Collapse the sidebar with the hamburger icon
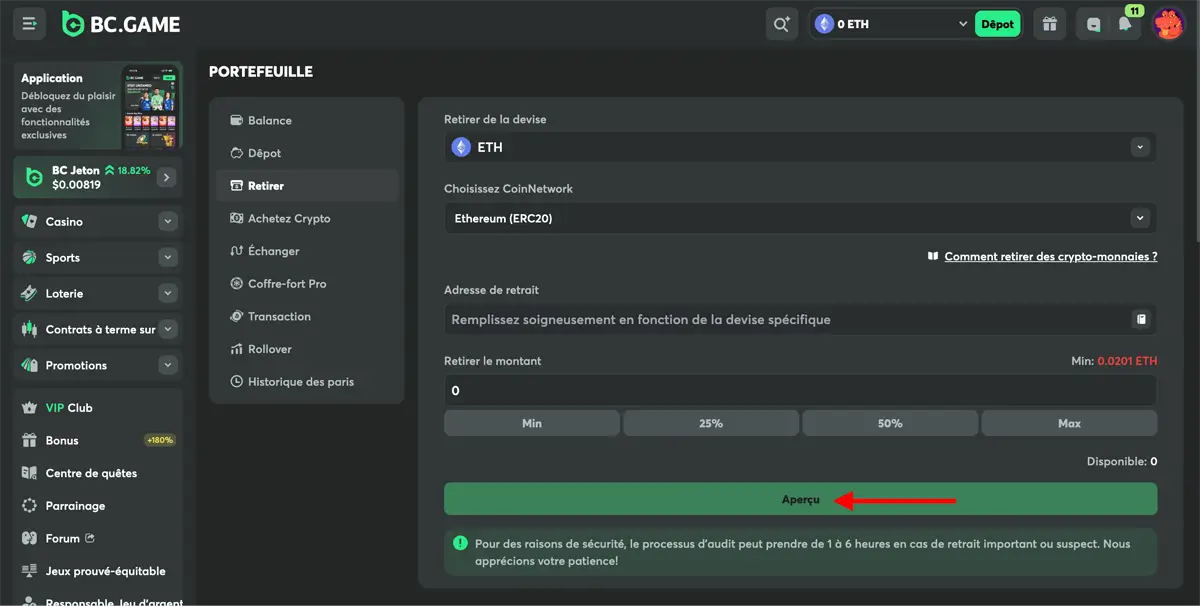The height and width of the screenshot is (606, 1200). coord(29,23)
